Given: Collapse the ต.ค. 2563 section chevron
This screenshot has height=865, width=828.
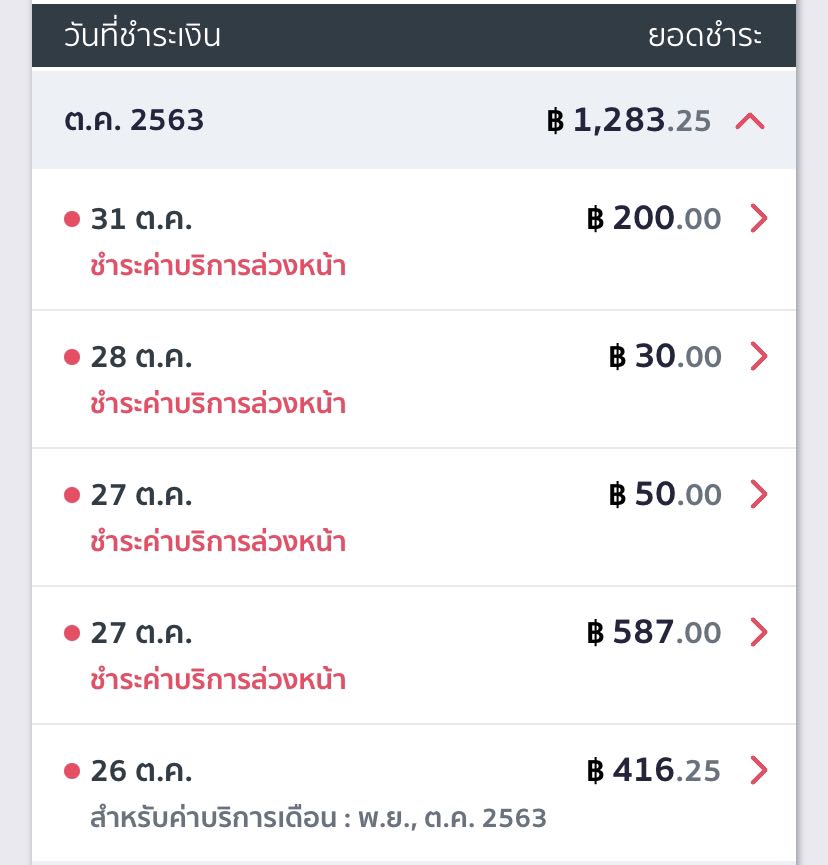Looking at the screenshot, I should (750, 121).
